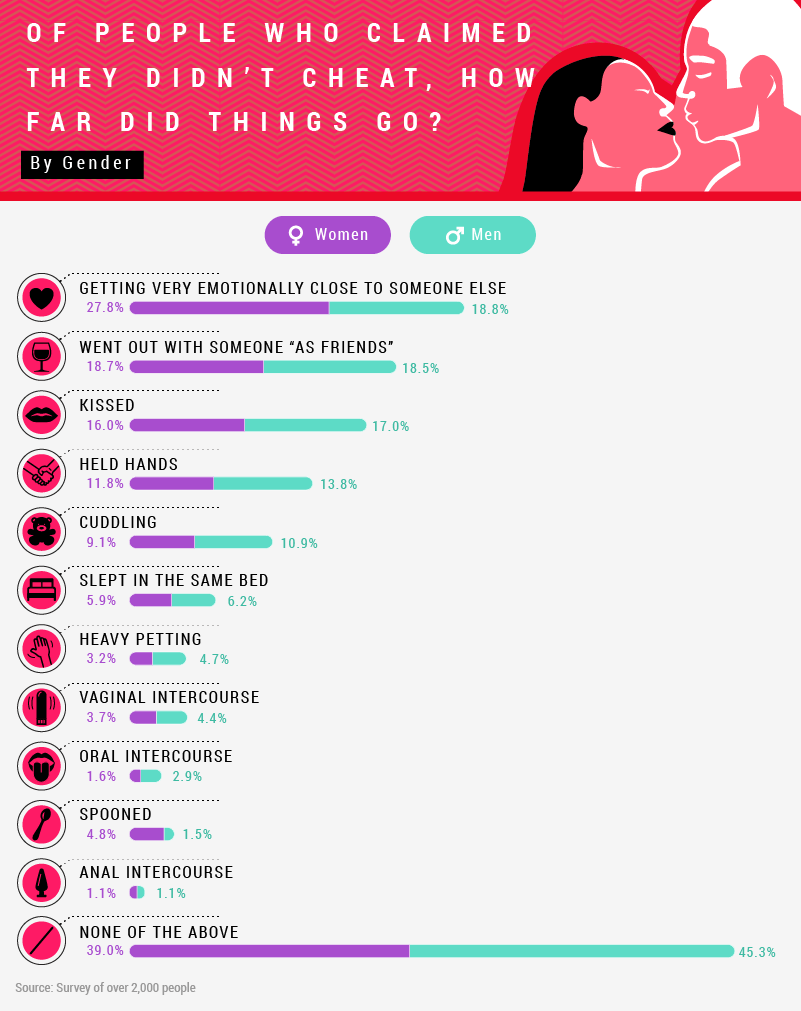Click the Source survey footnote text

[x=105, y=988]
